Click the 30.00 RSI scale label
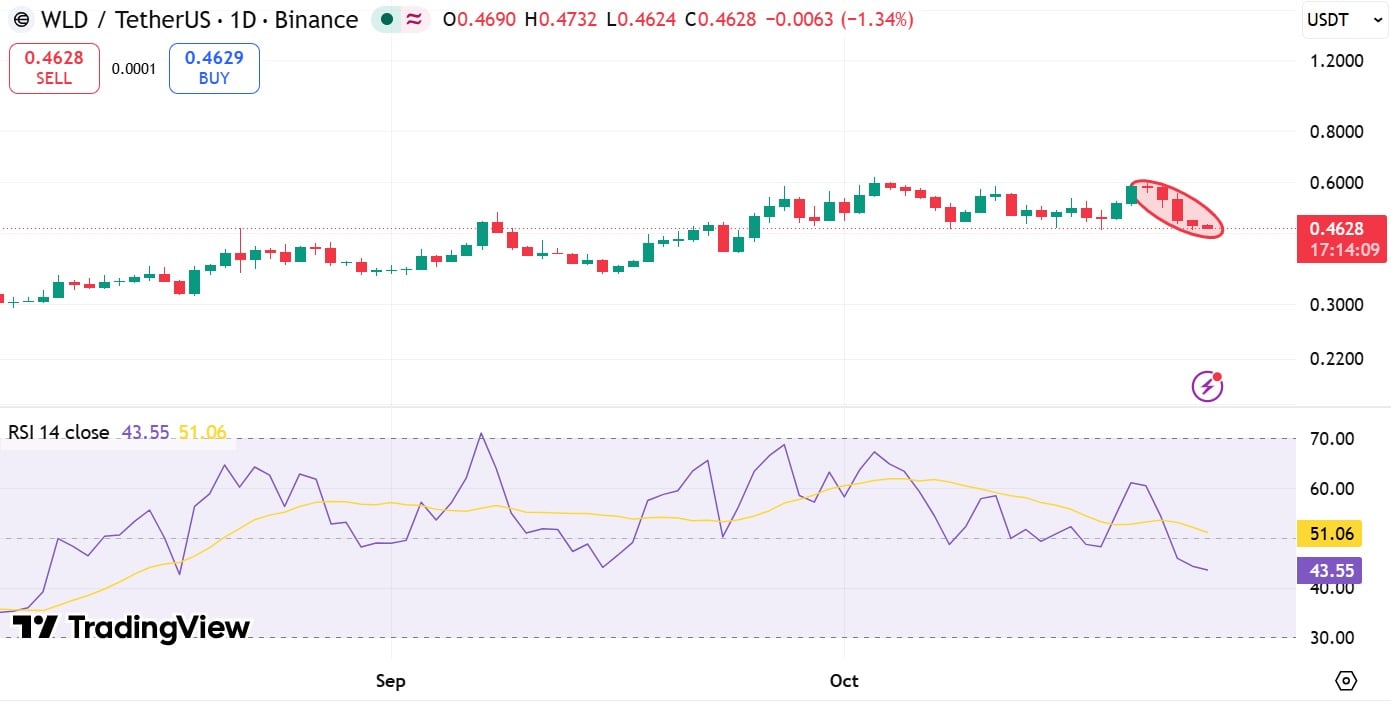The height and width of the screenshot is (705, 1391). [1334, 638]
